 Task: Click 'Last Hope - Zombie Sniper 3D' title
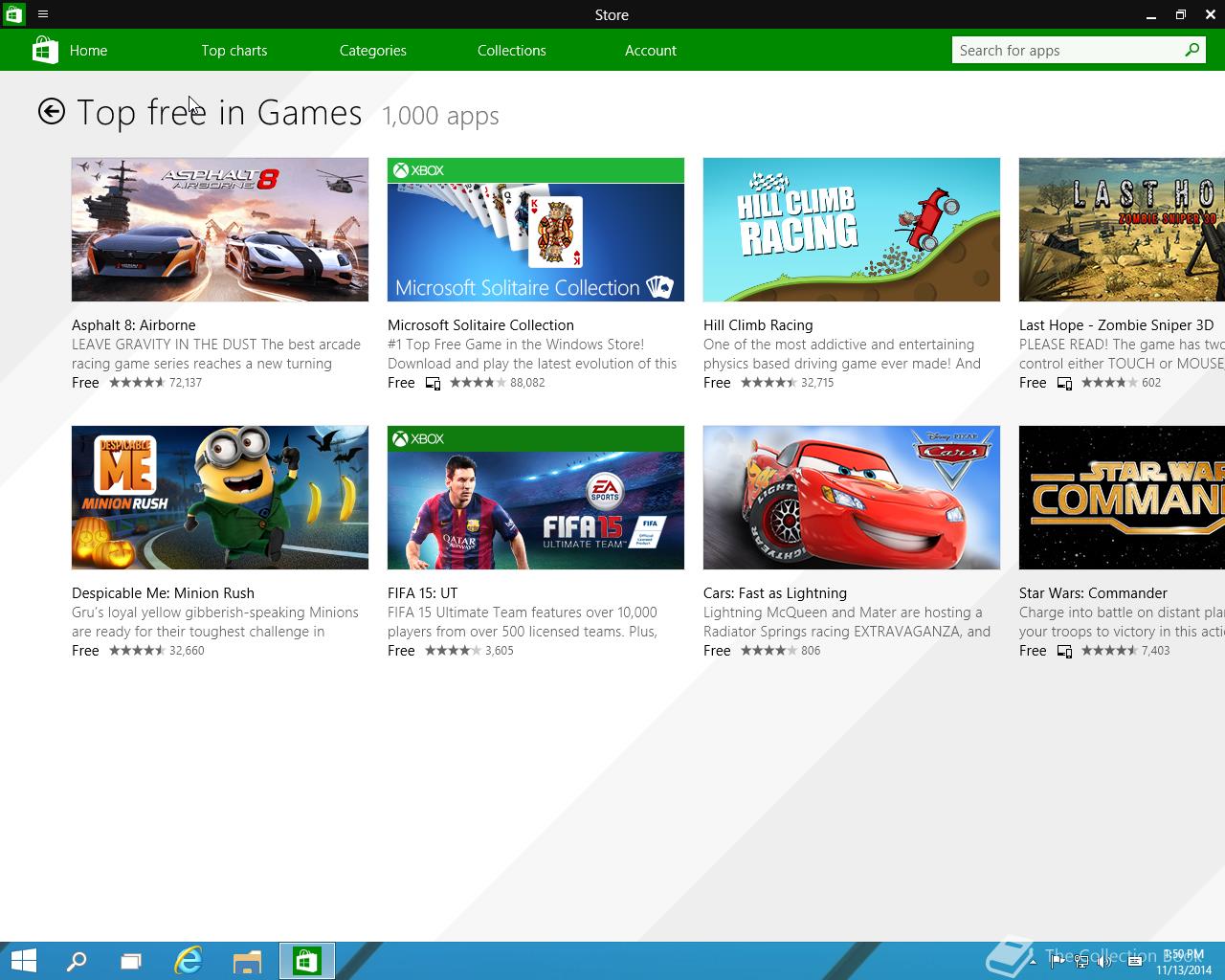(1116, 325)
